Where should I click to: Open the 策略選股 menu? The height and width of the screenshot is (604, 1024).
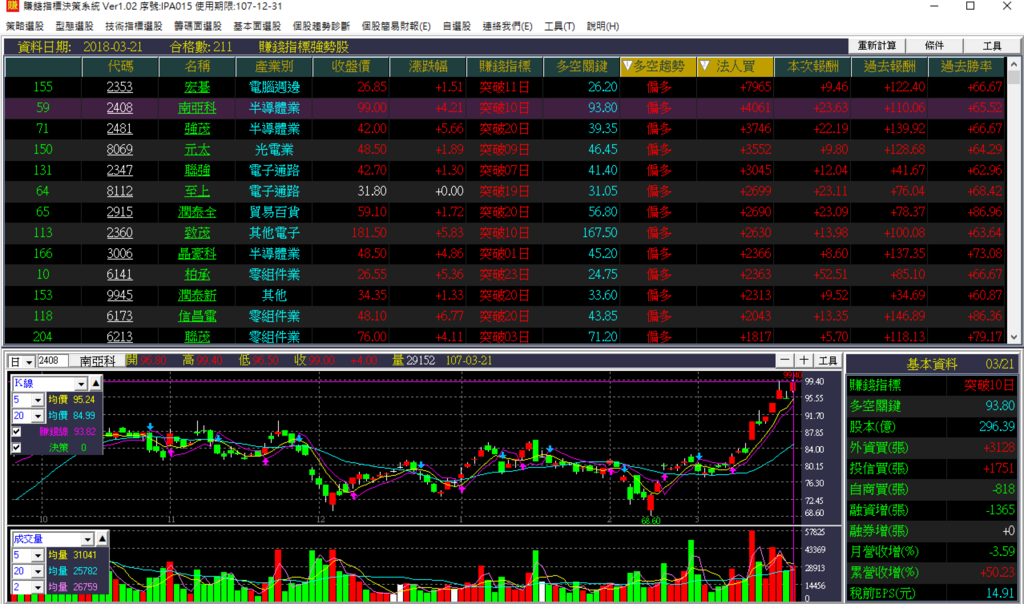pos(25,26)
